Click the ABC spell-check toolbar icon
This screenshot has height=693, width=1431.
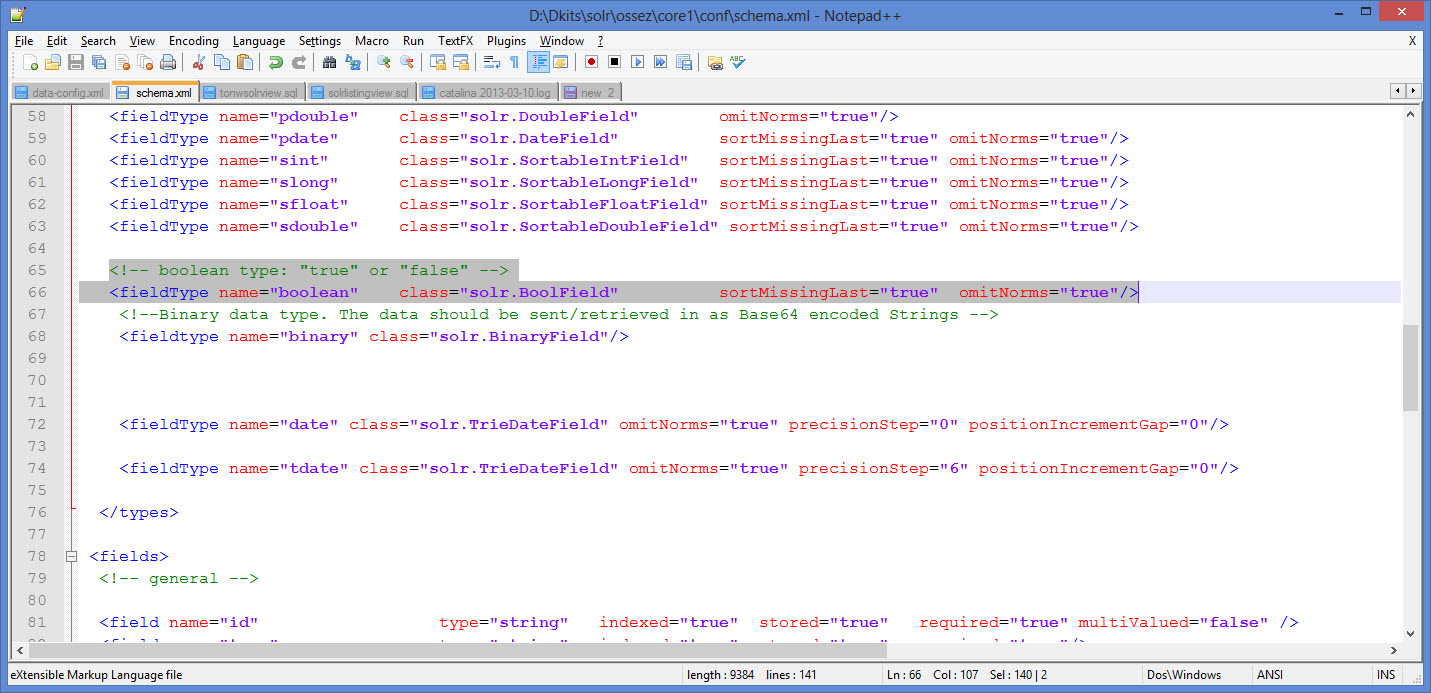click(737, 62)
